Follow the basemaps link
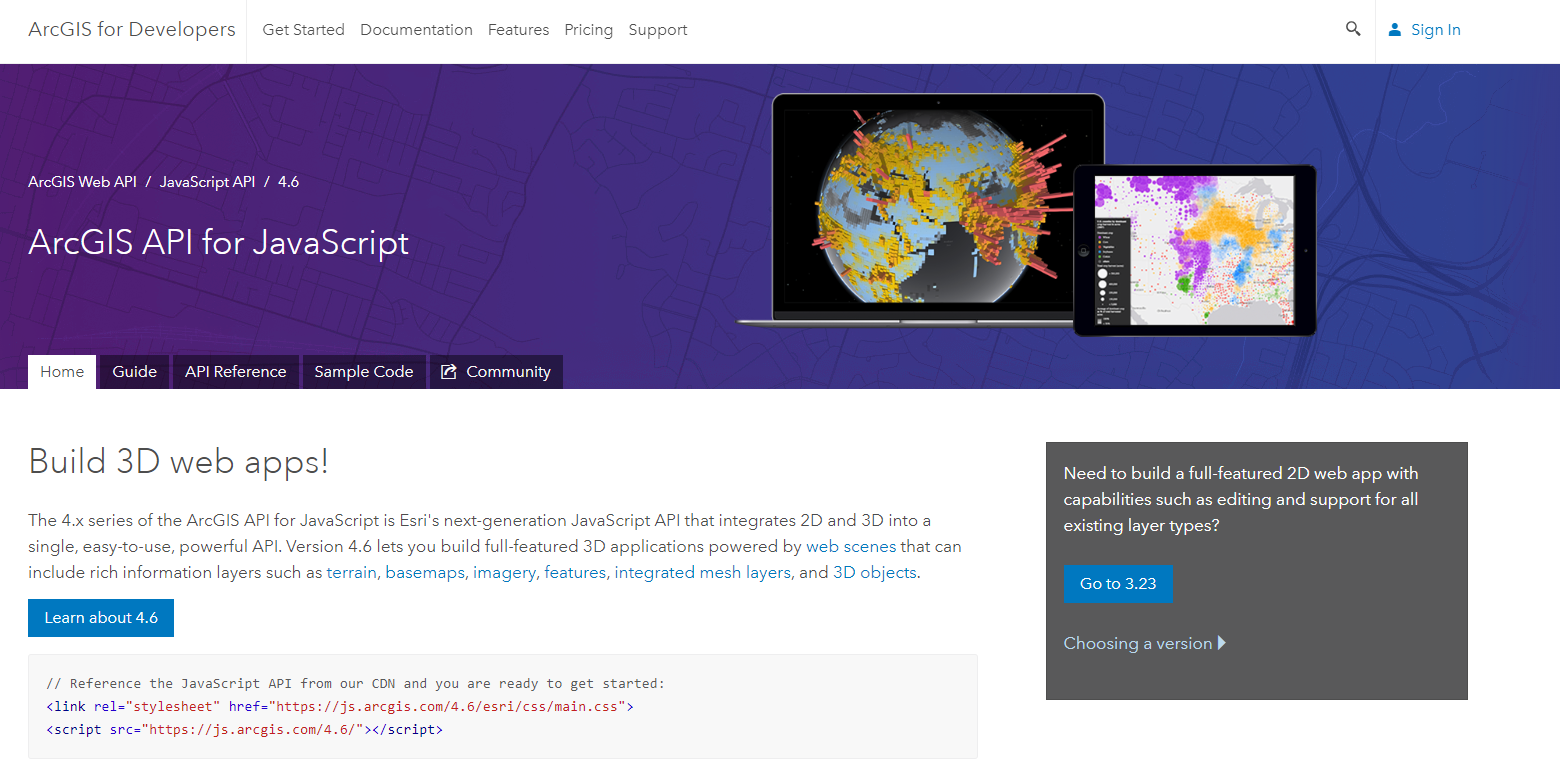This screenshot has width=1560, height=772. pos(425,573)
